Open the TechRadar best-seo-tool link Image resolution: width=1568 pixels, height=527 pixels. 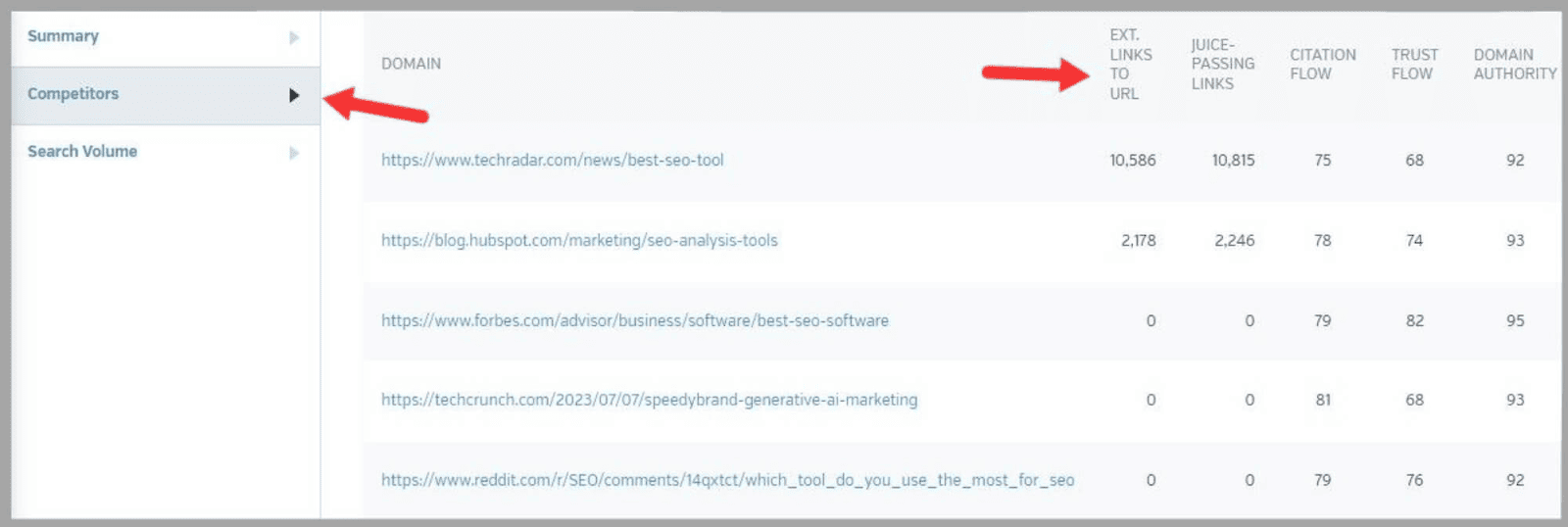coord(552,161)
